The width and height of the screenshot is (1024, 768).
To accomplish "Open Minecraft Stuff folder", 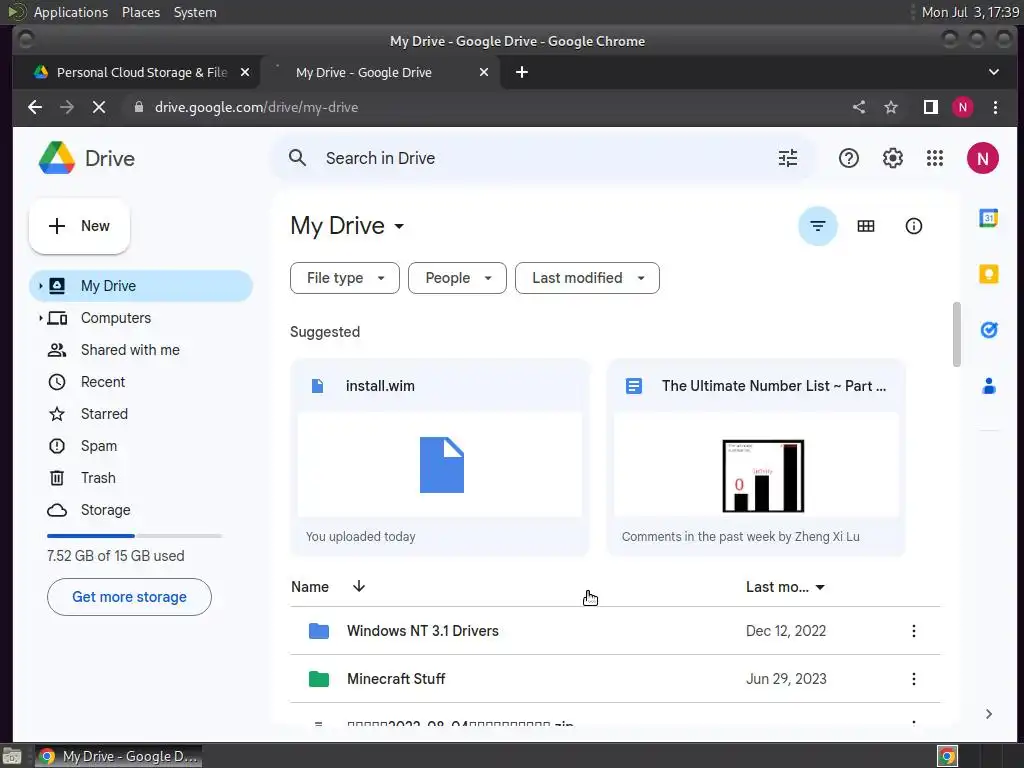I will (x=615, y=679).
